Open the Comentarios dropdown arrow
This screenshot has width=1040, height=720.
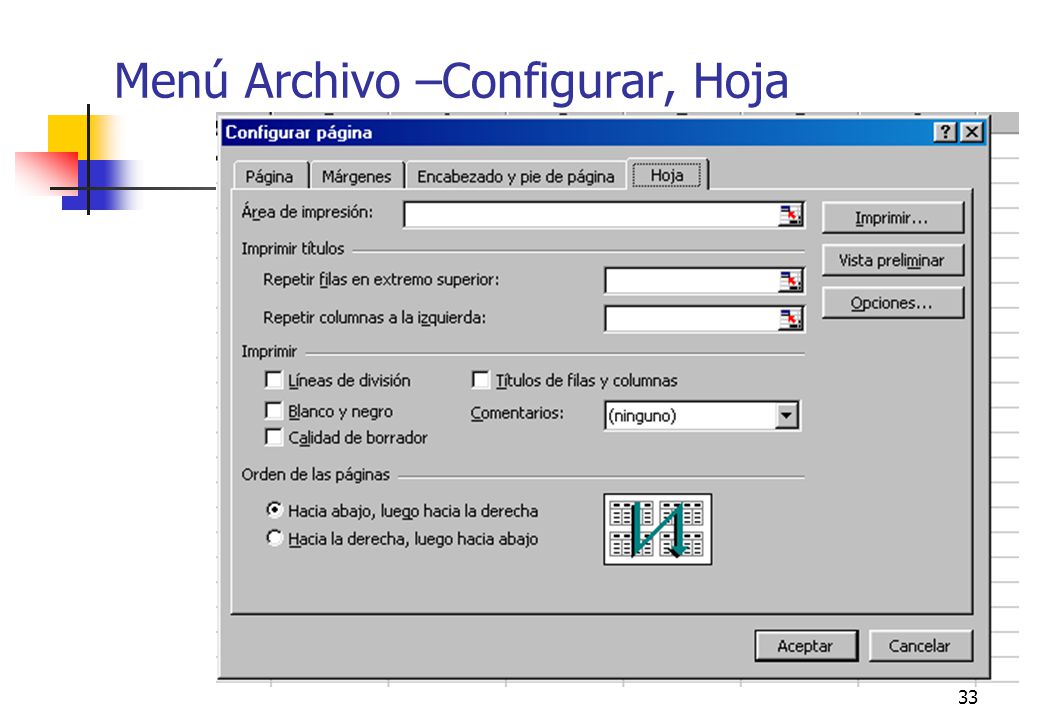point(786,416)
